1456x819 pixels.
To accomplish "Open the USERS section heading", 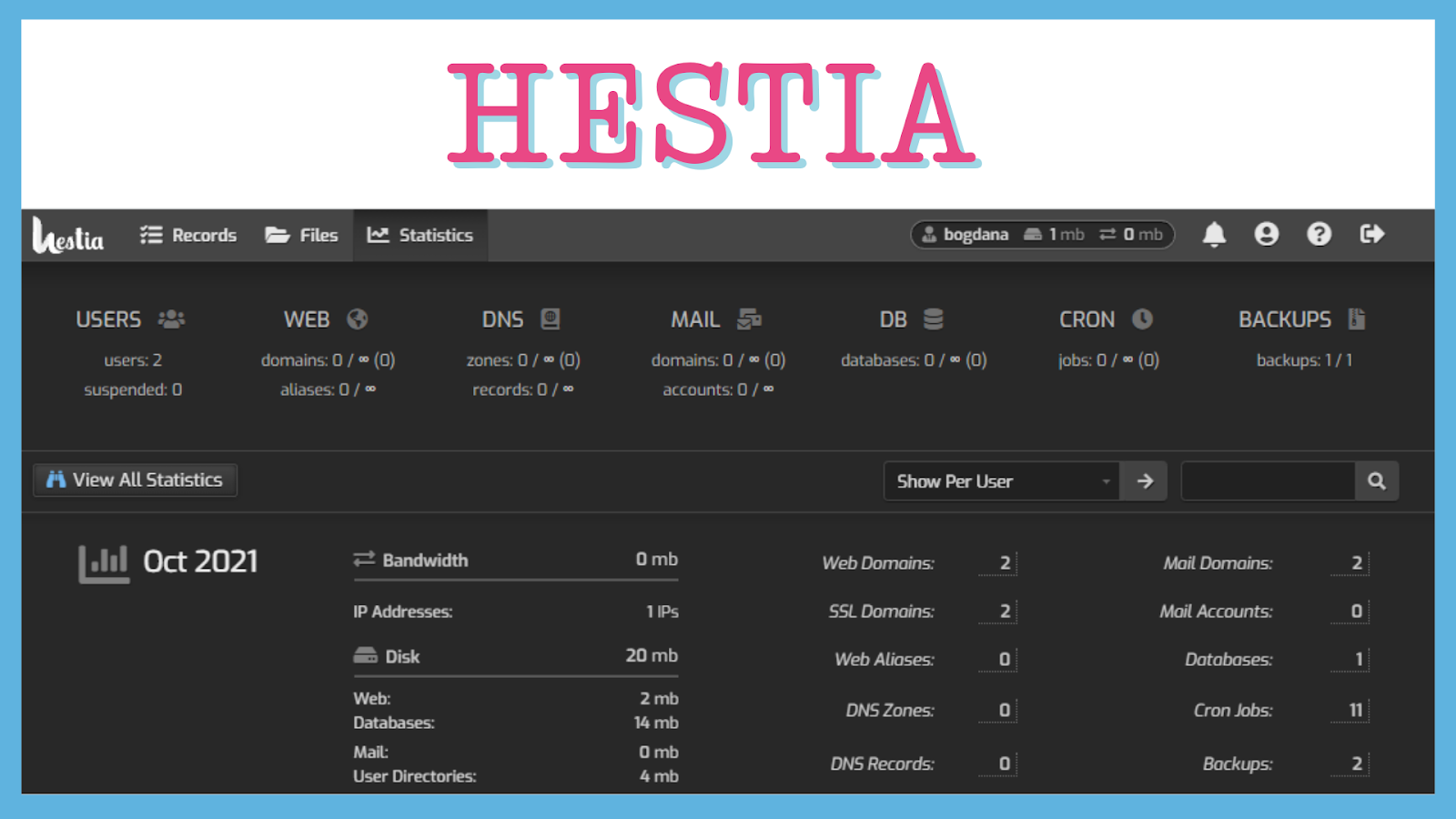I will [108, 319].
